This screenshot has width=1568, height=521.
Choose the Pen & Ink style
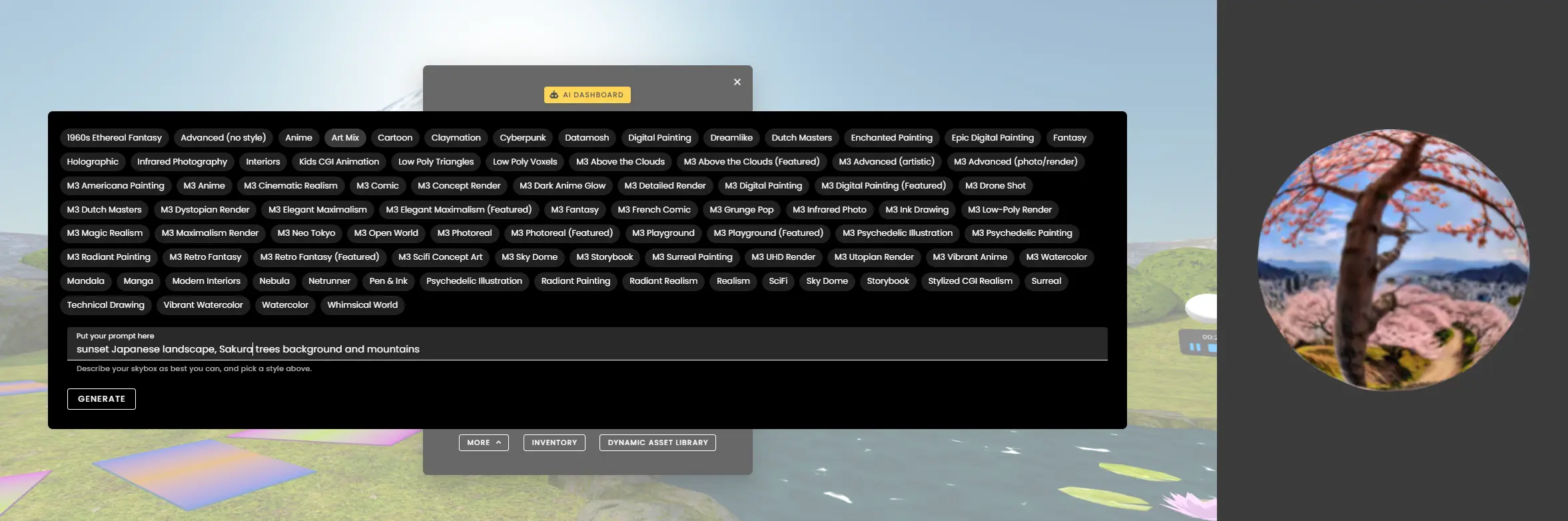click(x=388, y=281)
